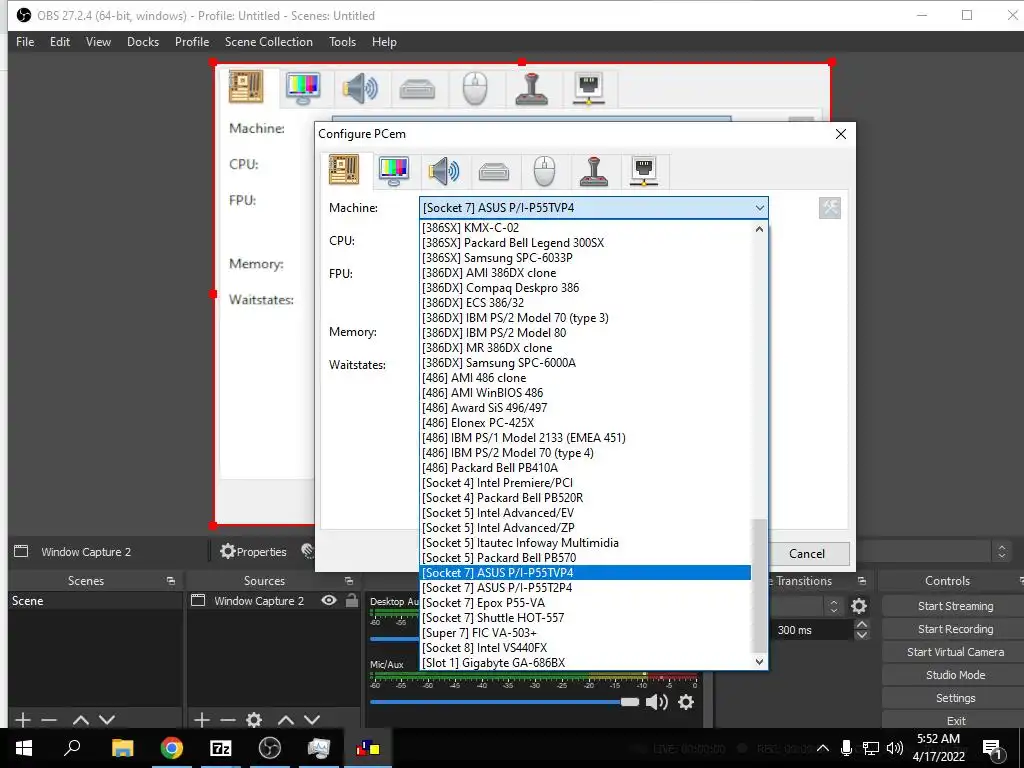Pop out the Scene Transitions dock

[861, 581]
